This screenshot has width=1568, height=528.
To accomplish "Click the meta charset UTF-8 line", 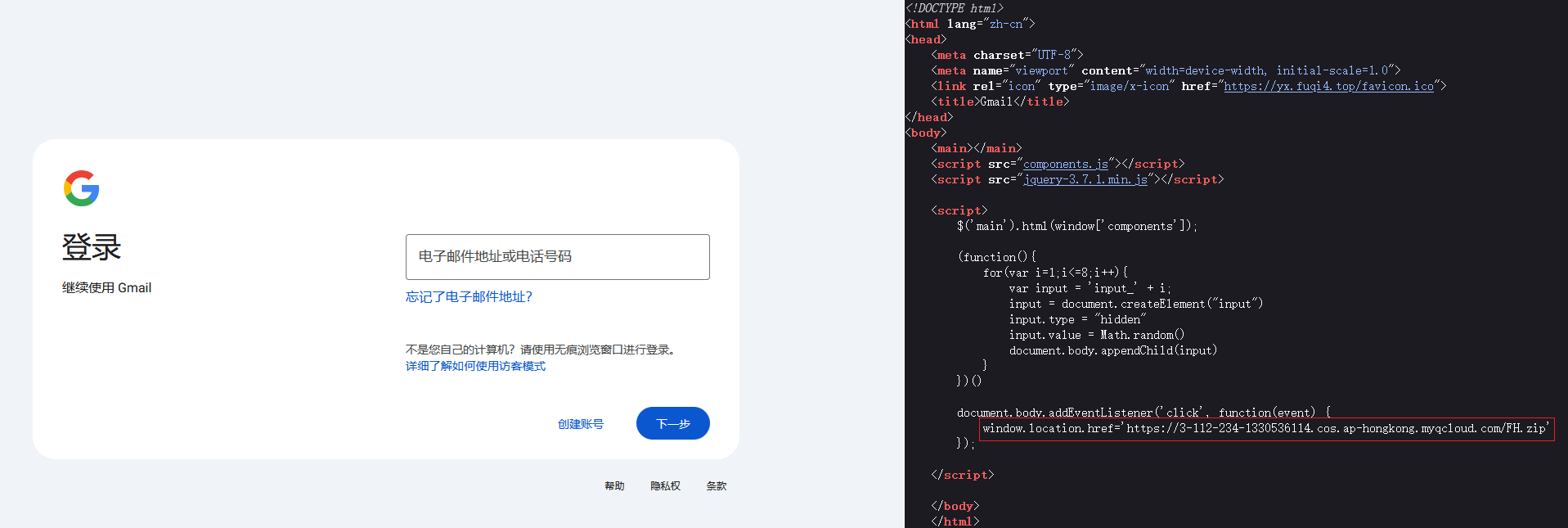I will (x=1007, y=55).
